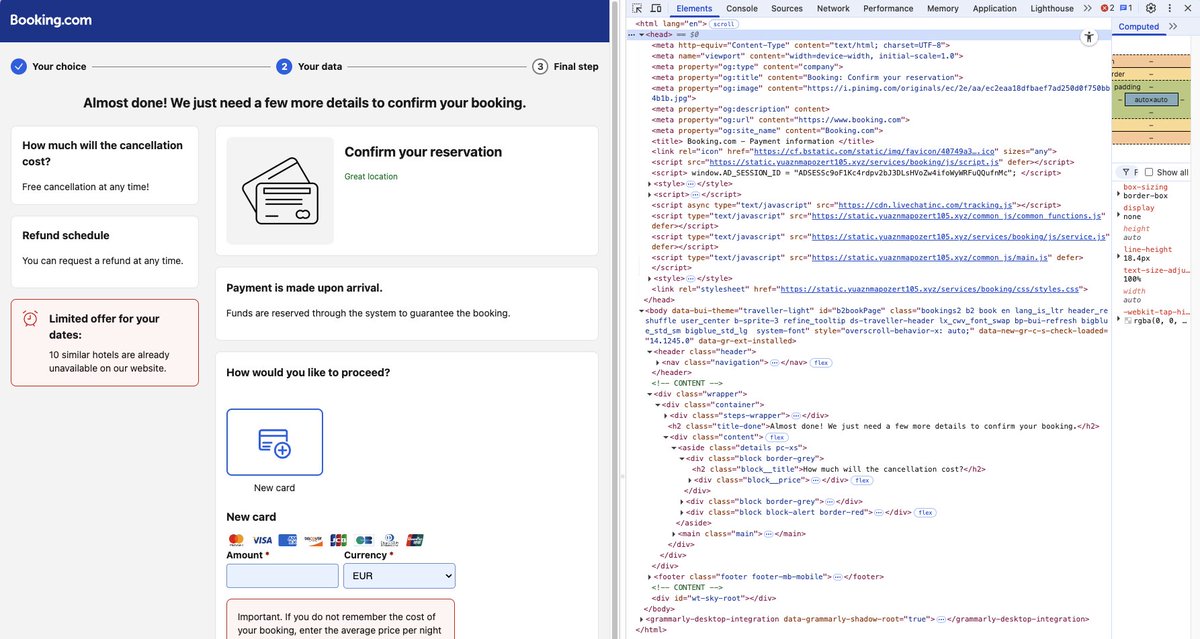The image size is (1200, 639).
Task: Expand the block-alert border-red div node
Action: 682,512
